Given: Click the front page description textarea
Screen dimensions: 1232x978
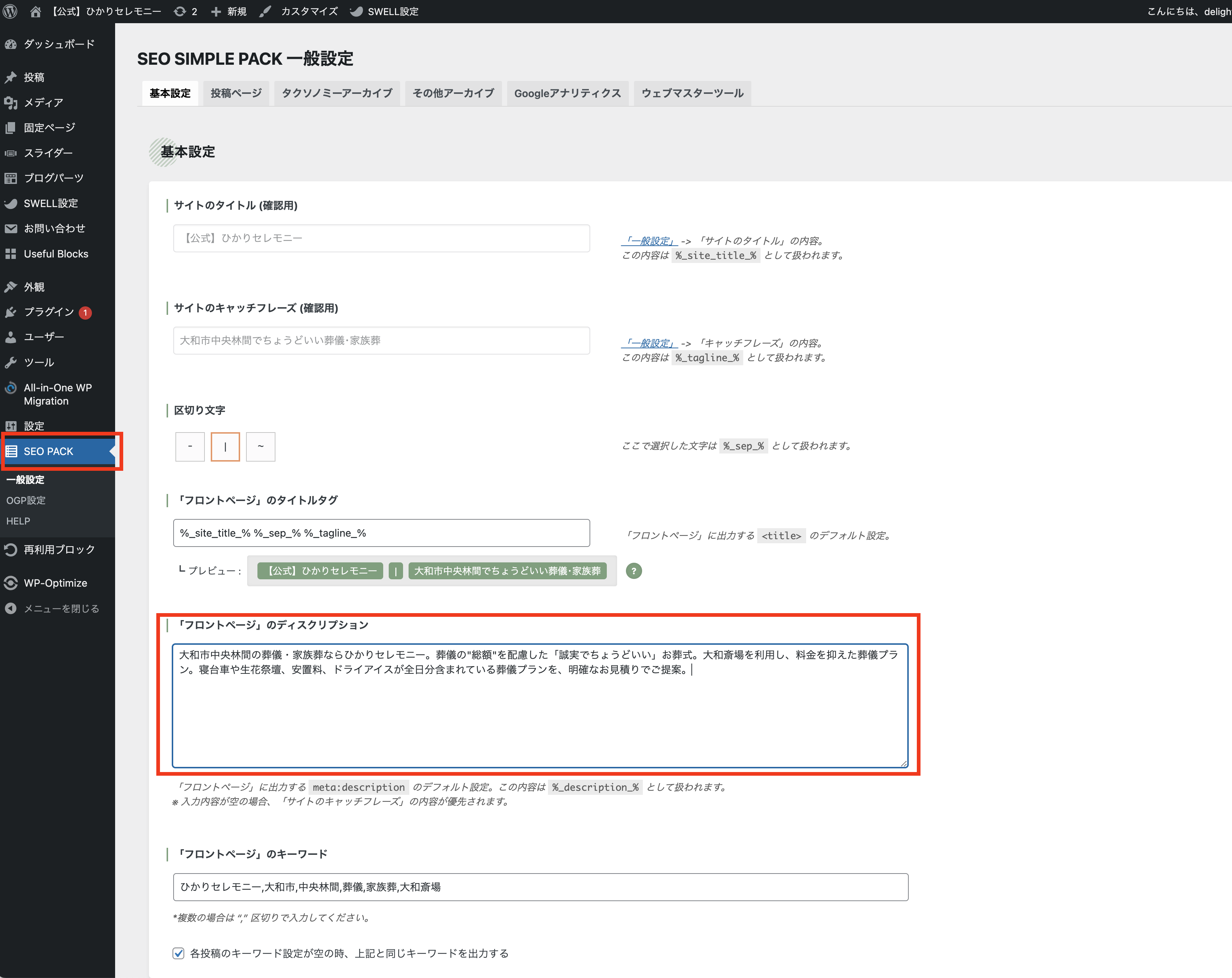Looking at the screenshot, I should pyautogui.click(x=540, y=706).
